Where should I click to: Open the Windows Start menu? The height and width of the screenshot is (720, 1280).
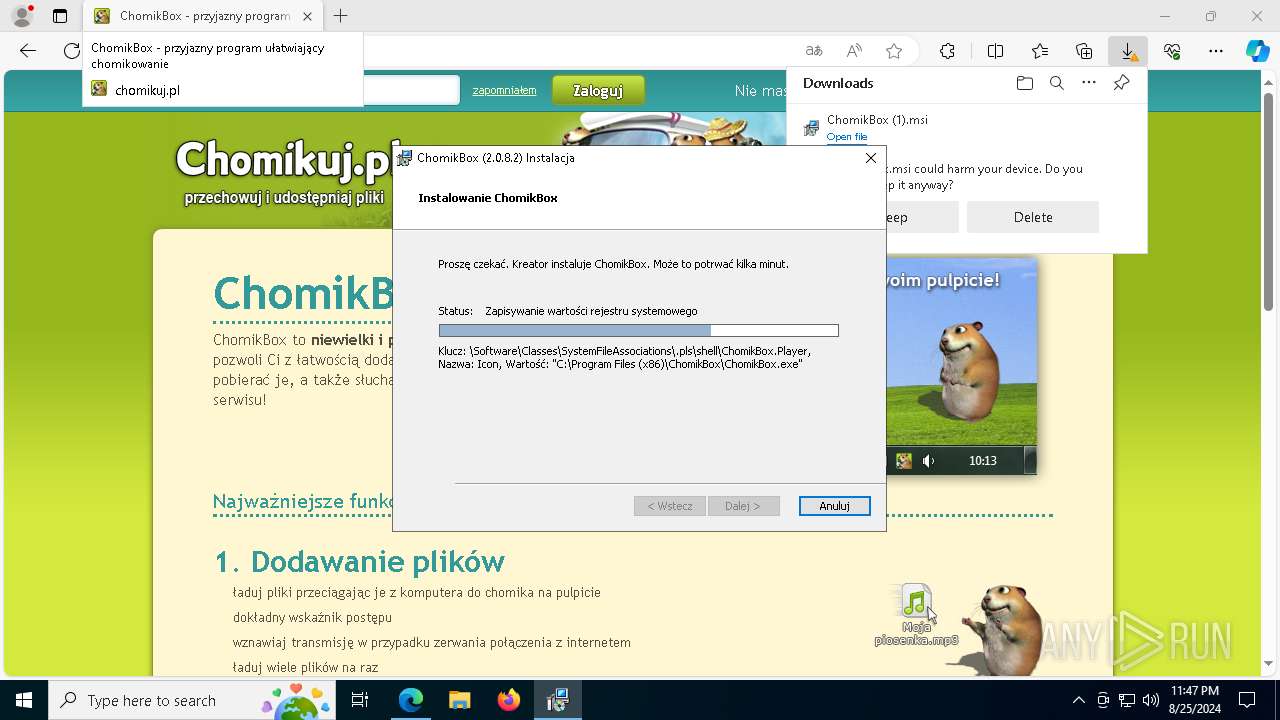(x=24, y=700)
